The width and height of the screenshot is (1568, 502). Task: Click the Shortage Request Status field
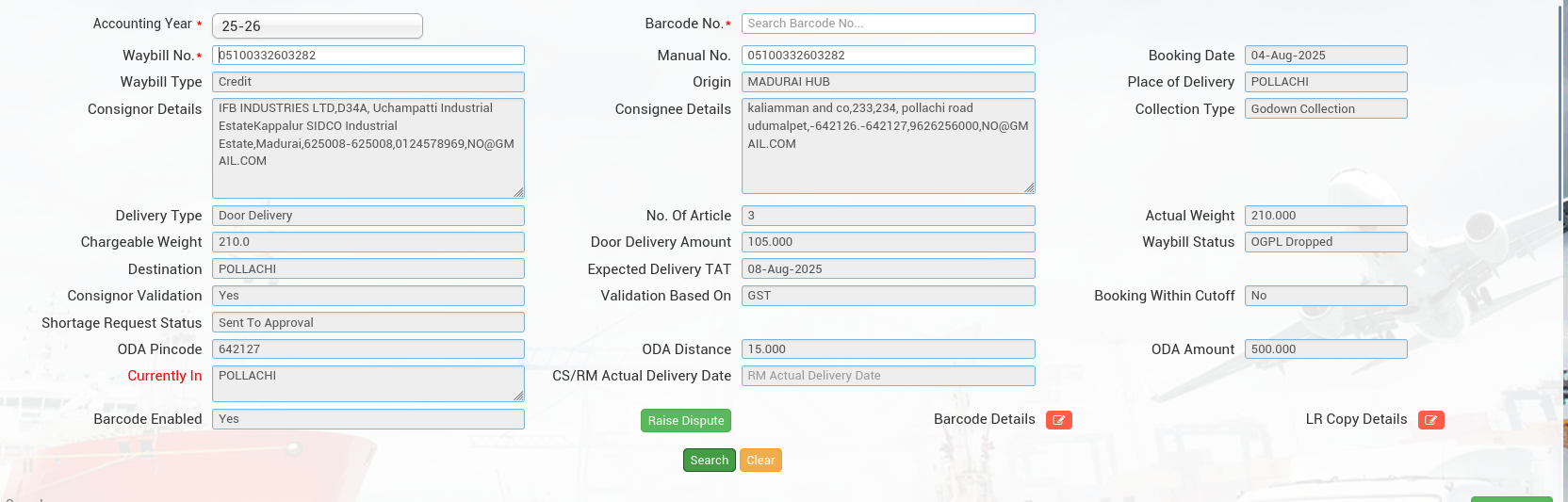click(x=367, y=323)
